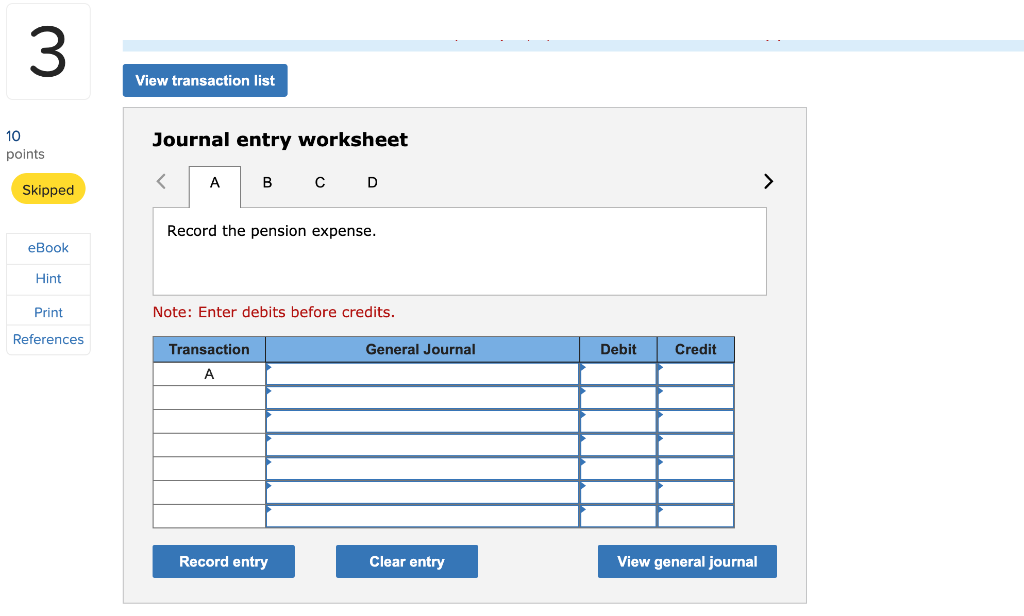1024x616 pixels.
Task: Click the '10 points' label
Action: [25, 145]
